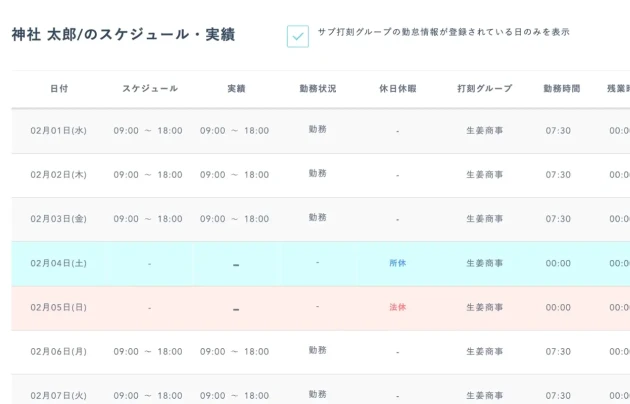Click the 休日休暇 column header

pyautogui.click(x=398, y=89)
